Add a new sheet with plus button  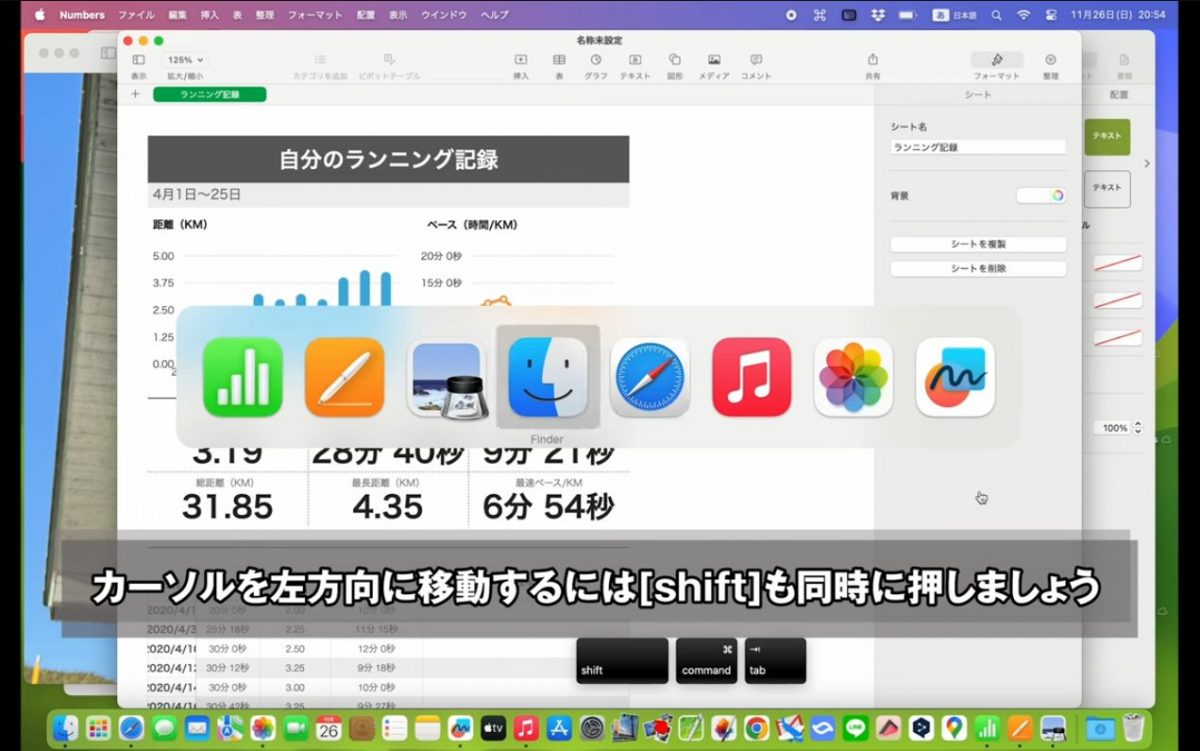[x=135, y=94]
